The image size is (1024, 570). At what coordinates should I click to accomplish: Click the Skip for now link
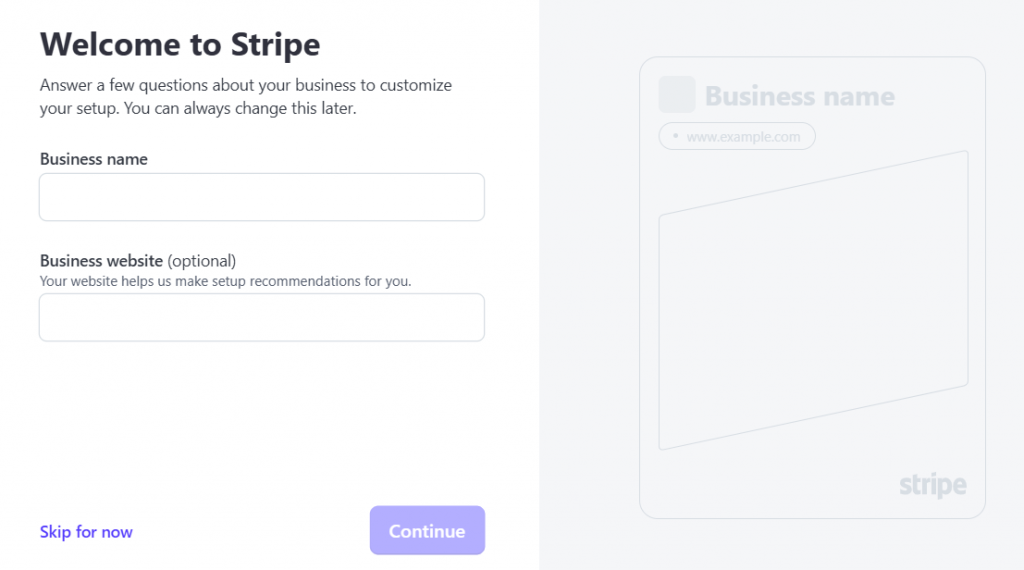tap(86, 532)
